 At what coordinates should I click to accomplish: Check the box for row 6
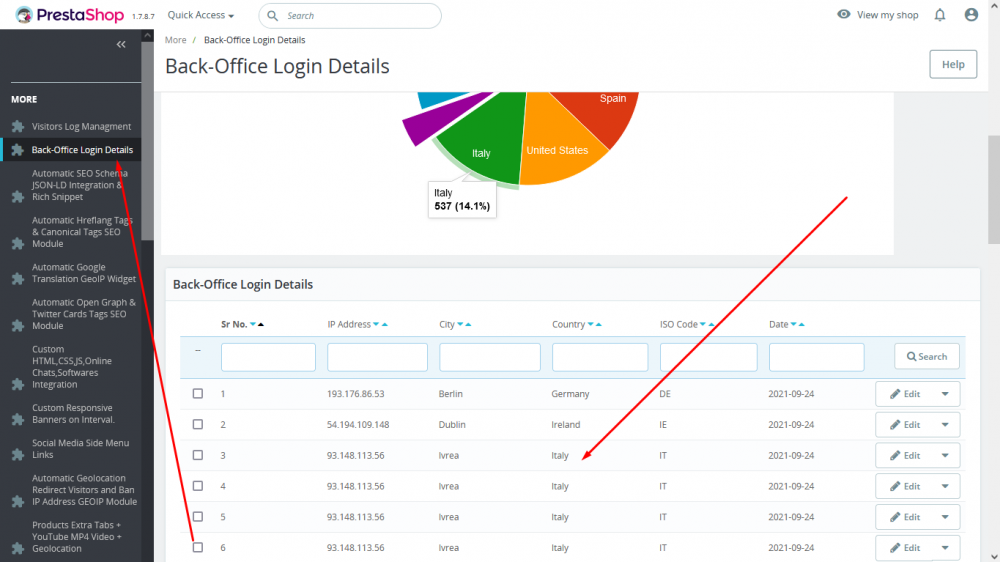tap(198, 547)
